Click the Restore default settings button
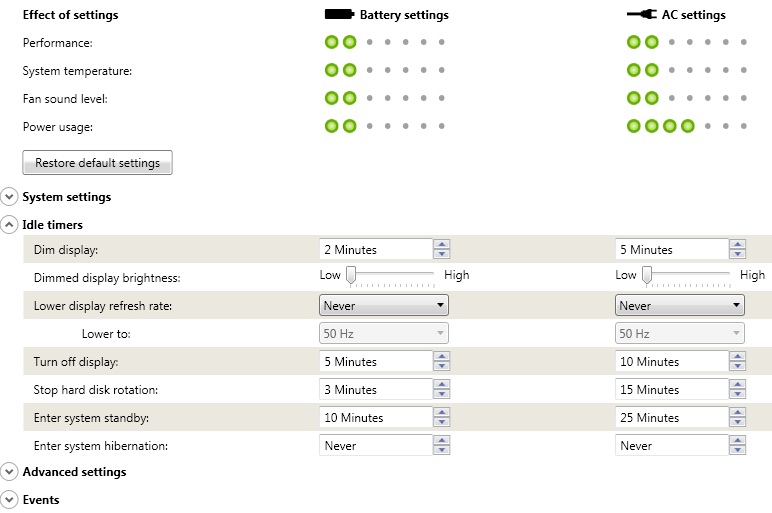The image size is (772, 513). (x=97, y=163)
